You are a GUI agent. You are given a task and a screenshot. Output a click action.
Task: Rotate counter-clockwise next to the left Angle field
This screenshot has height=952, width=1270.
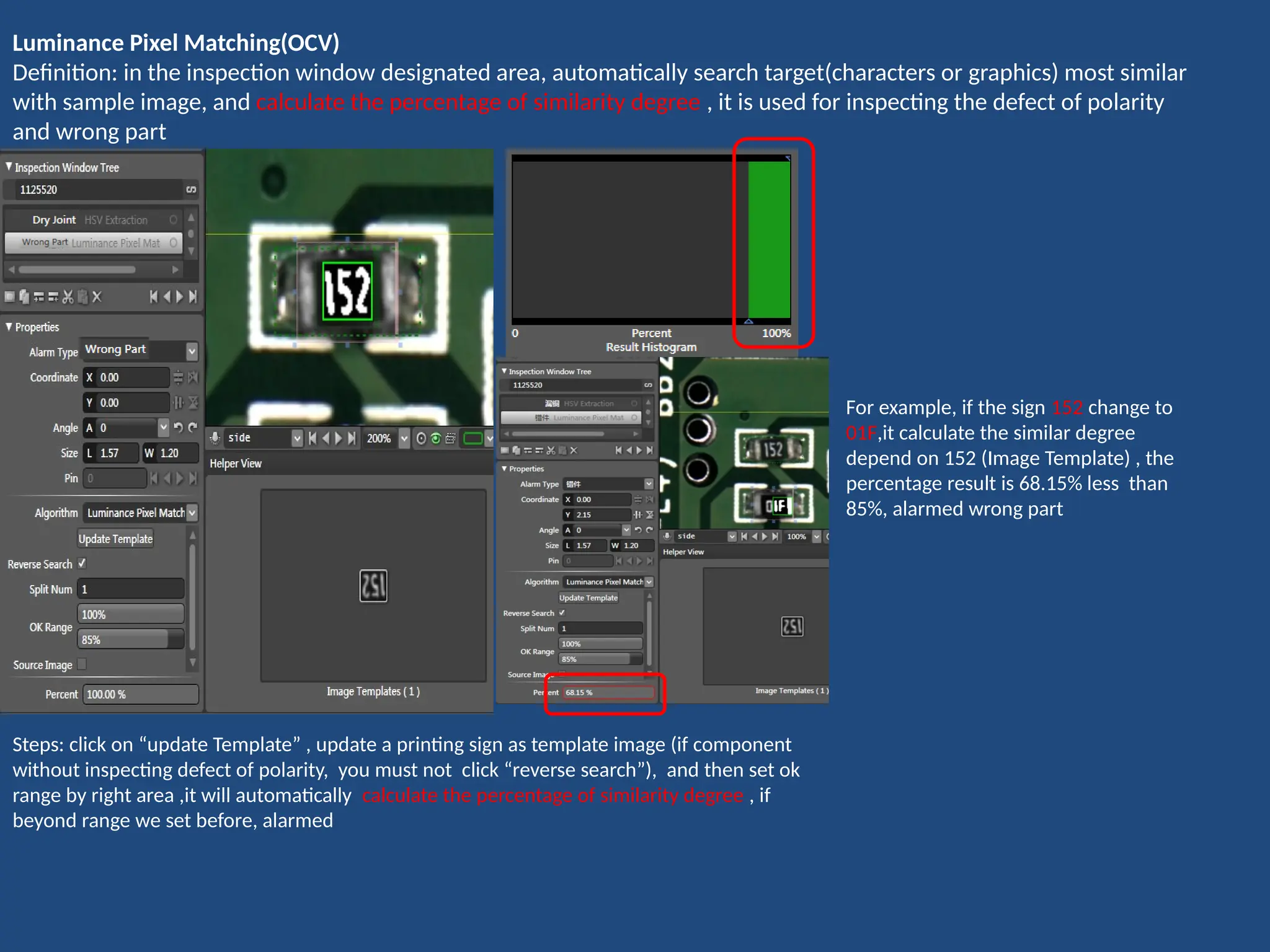(178, 427)
